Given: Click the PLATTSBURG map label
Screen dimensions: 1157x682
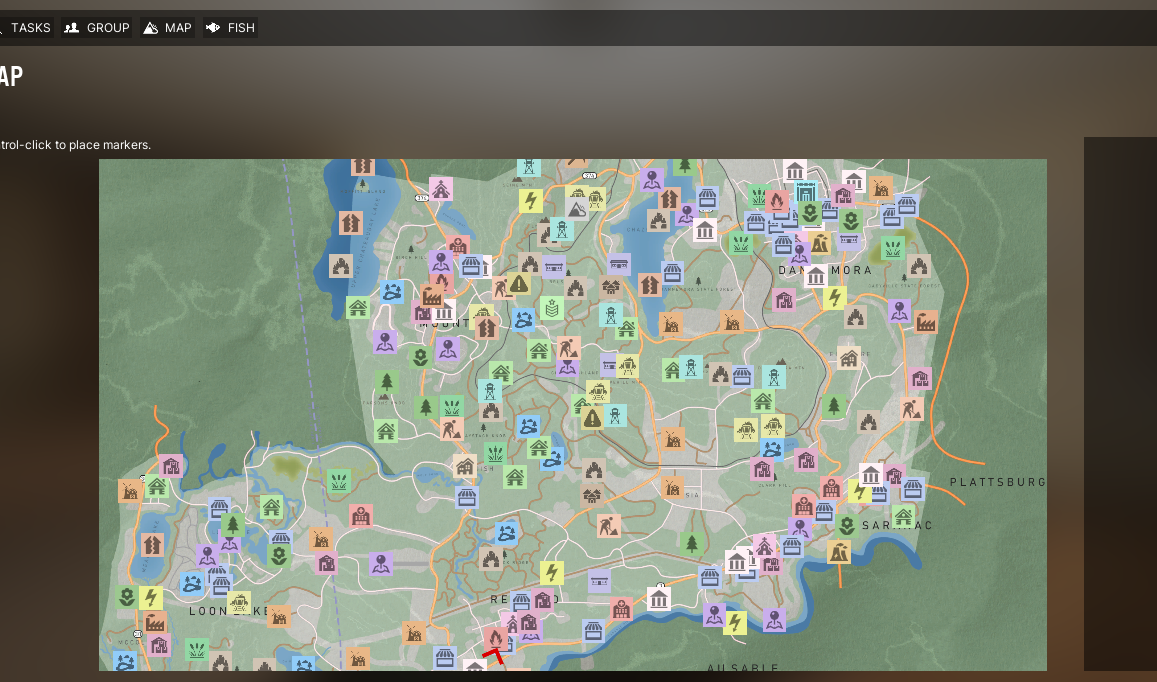Looking at the screenshot, I should [x=998, y=482].
